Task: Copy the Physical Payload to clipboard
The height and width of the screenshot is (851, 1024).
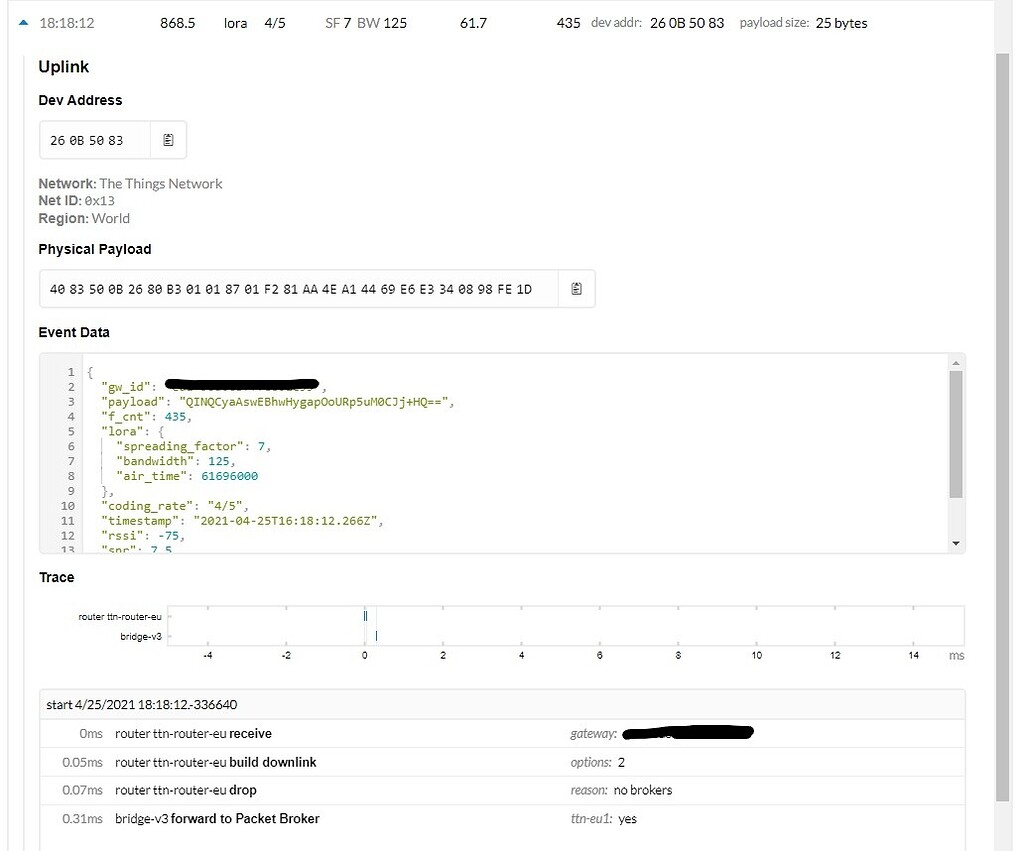Action: pyautogui.click(x=576, y=289)
